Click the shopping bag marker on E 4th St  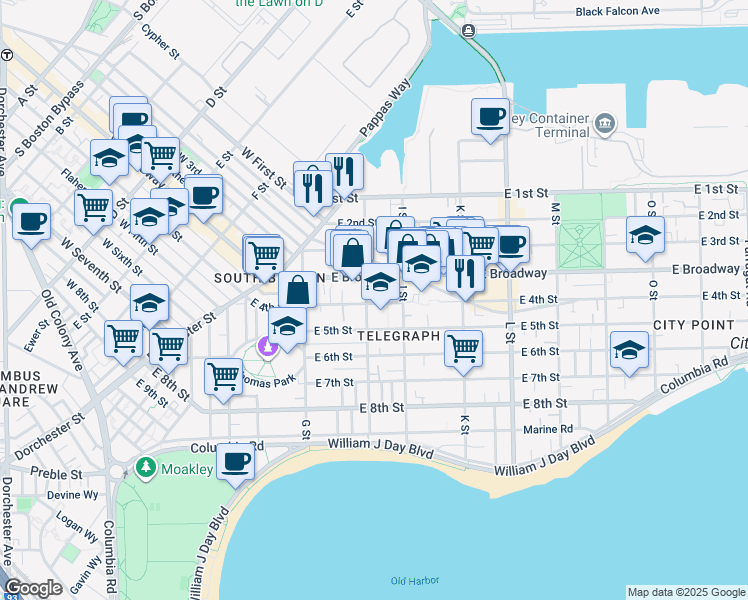298,291
